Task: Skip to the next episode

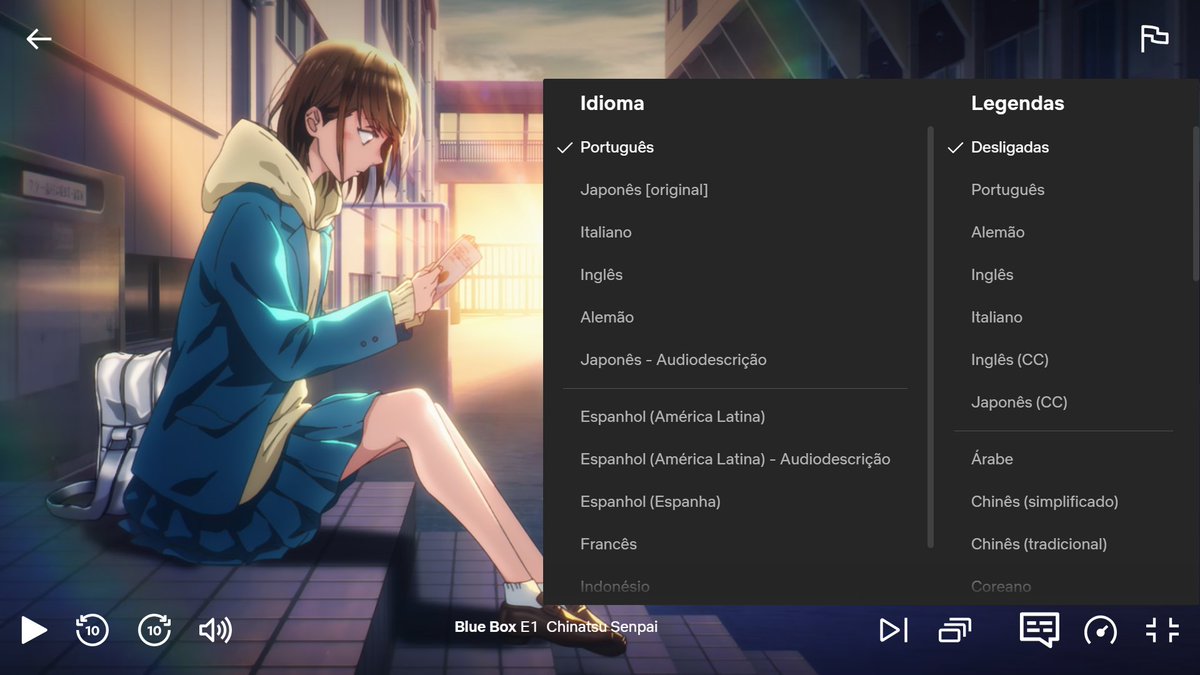Action: click(x=893, y=630)
